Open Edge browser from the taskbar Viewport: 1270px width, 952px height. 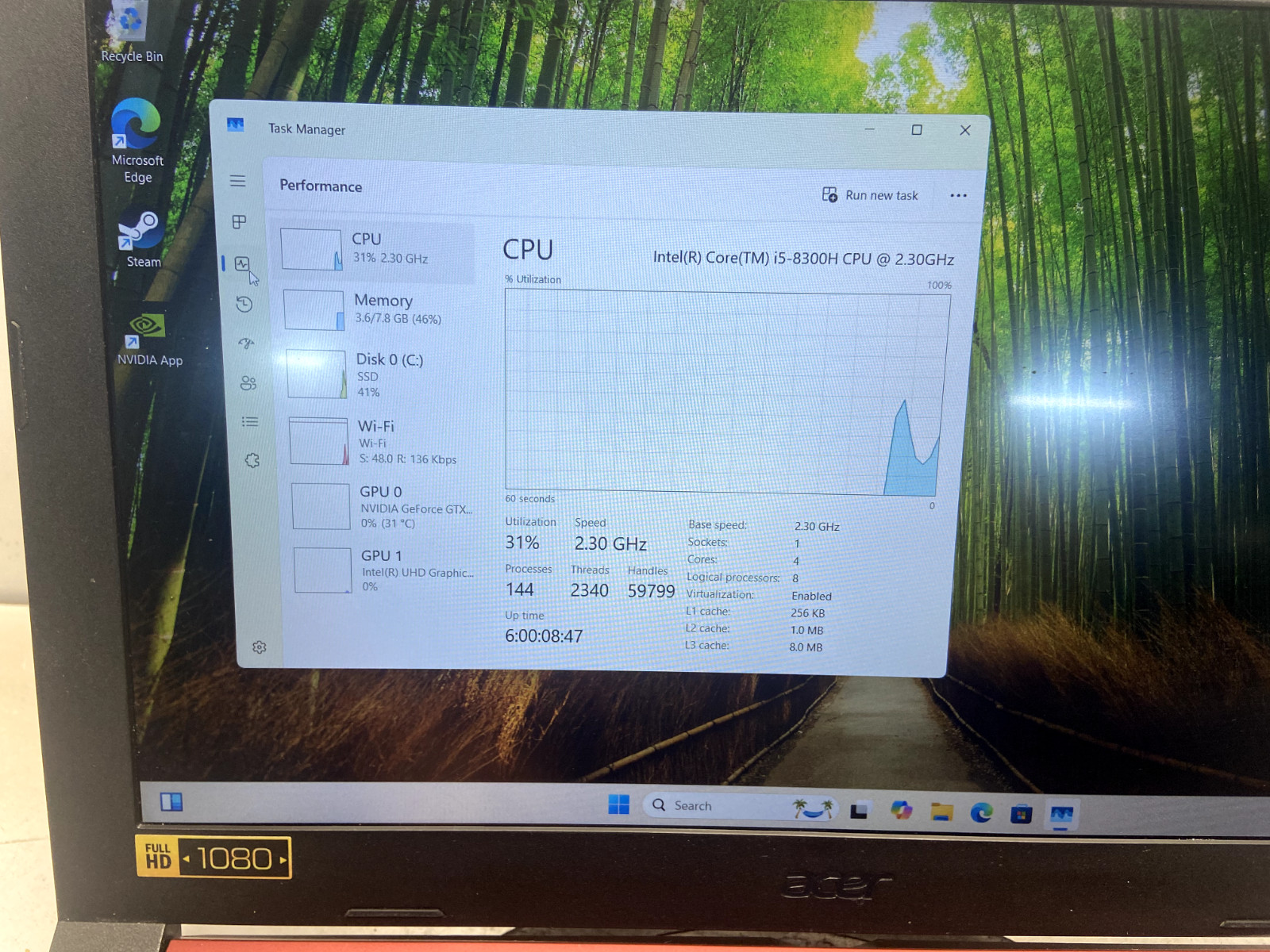tap(982, 812)
